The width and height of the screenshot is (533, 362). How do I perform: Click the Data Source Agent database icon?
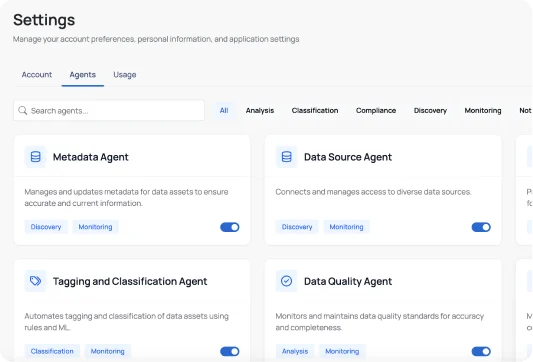pyautogui.click(x=287, y=157)
